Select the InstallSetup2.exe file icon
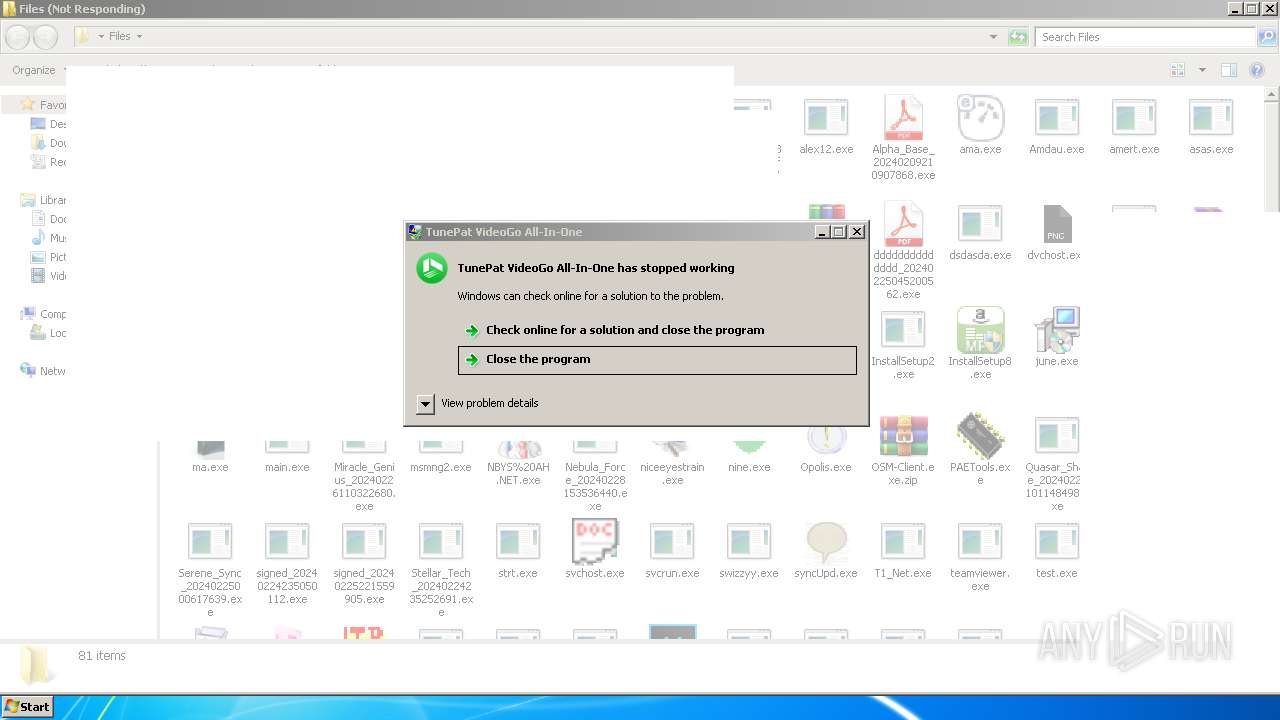The height and width of the screenshot is (720, 1280). click(x=903, y=330)
